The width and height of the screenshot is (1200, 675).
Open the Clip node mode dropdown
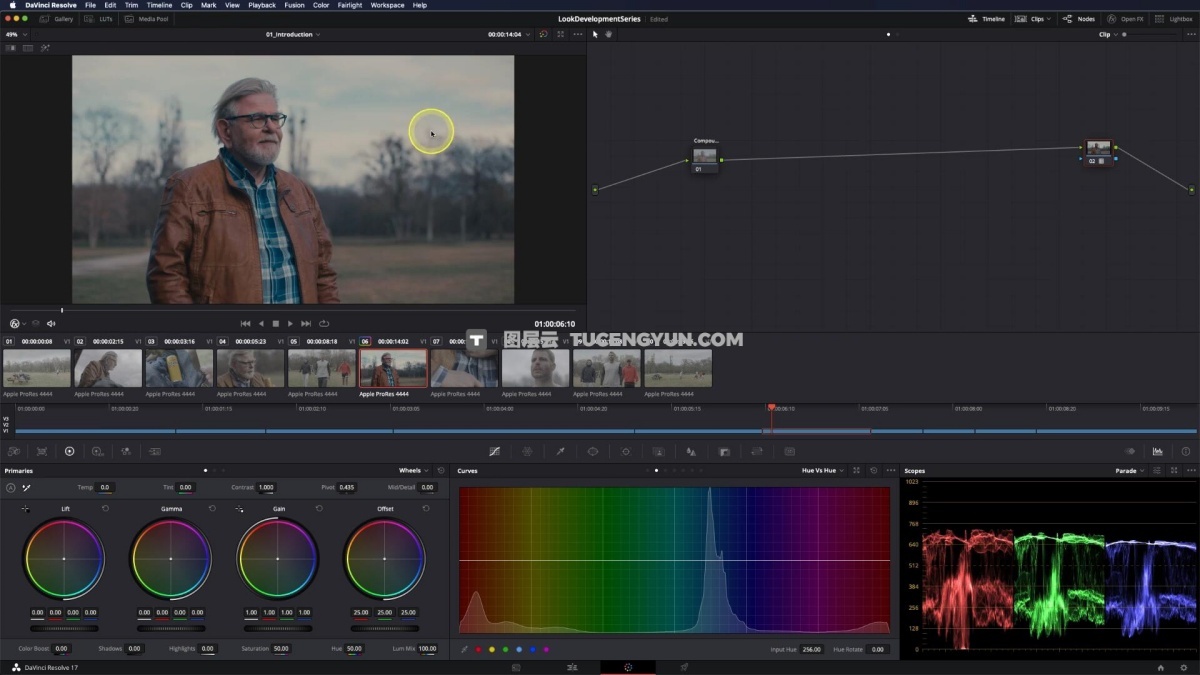click(x=1108, y=34)
